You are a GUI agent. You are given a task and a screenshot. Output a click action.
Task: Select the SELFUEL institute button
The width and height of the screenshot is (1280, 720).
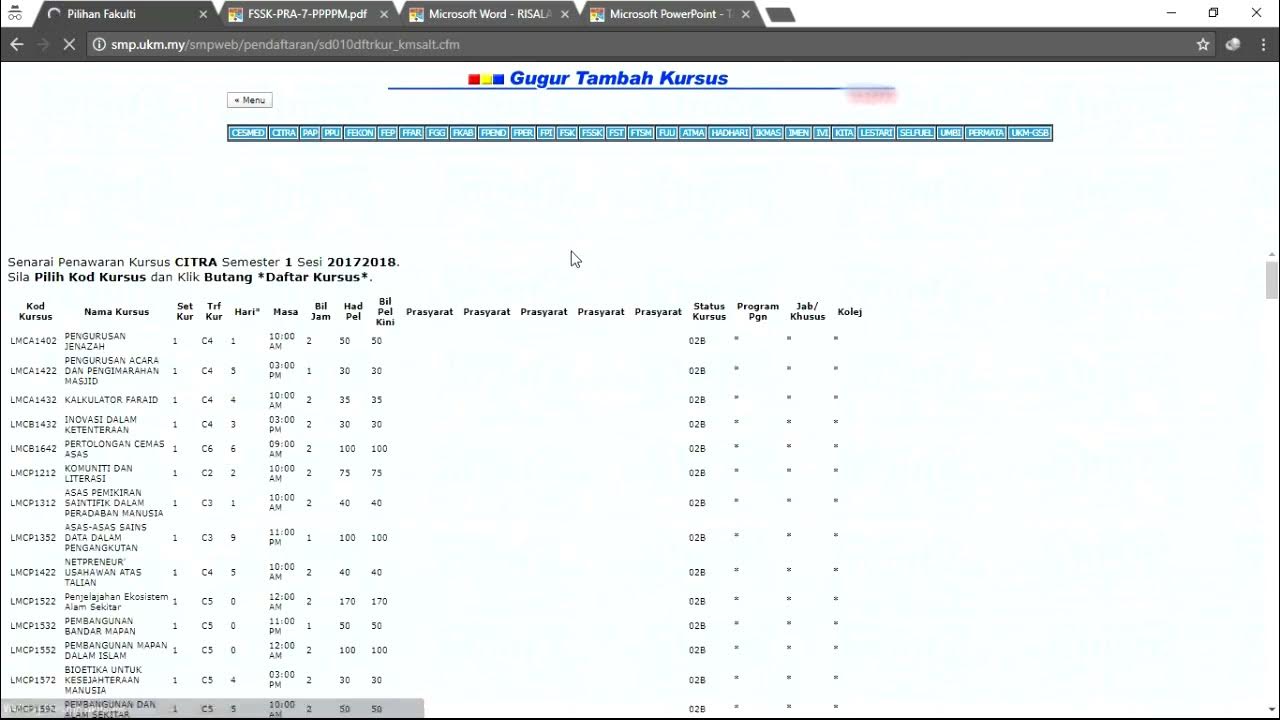pyautogui.click(x=916, y=133)
